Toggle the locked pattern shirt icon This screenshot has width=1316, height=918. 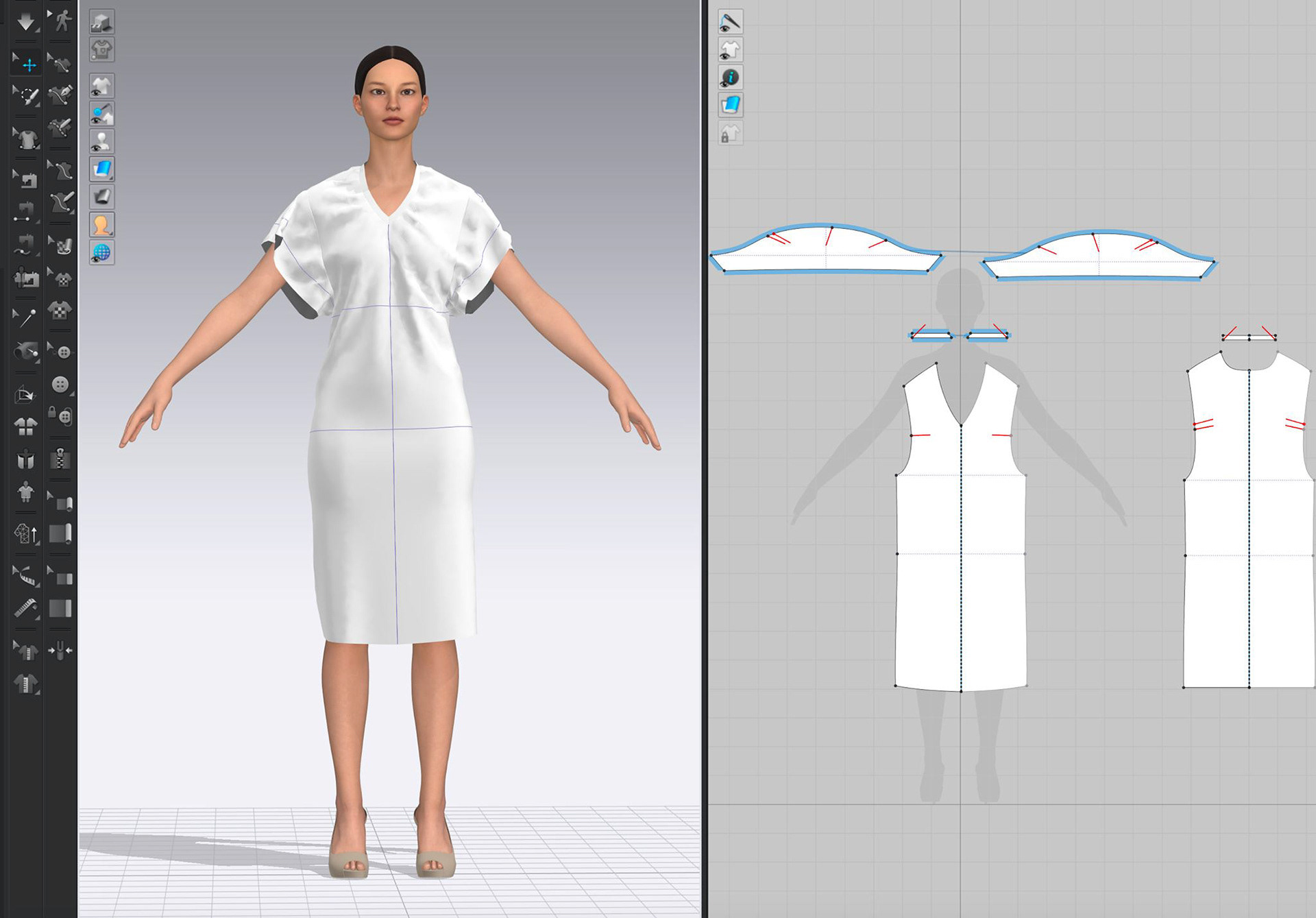coord(730,133)
